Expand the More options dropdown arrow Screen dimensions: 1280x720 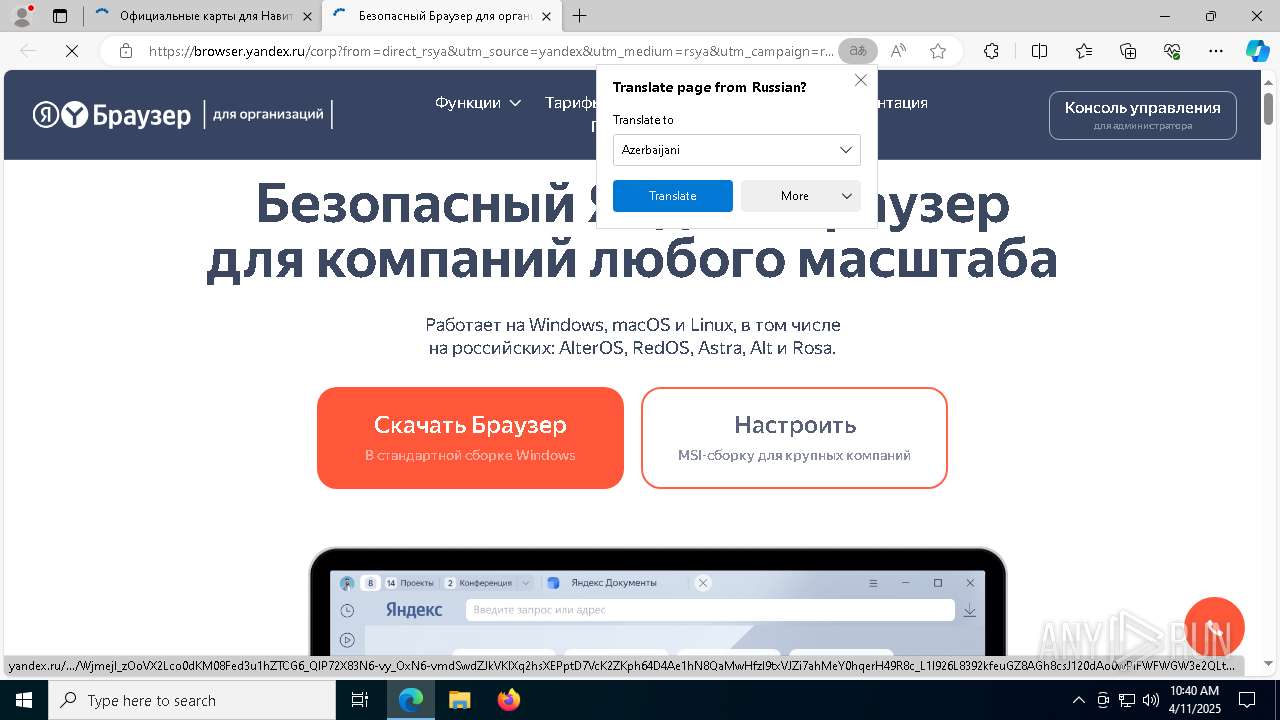click(x=847, y=196)
